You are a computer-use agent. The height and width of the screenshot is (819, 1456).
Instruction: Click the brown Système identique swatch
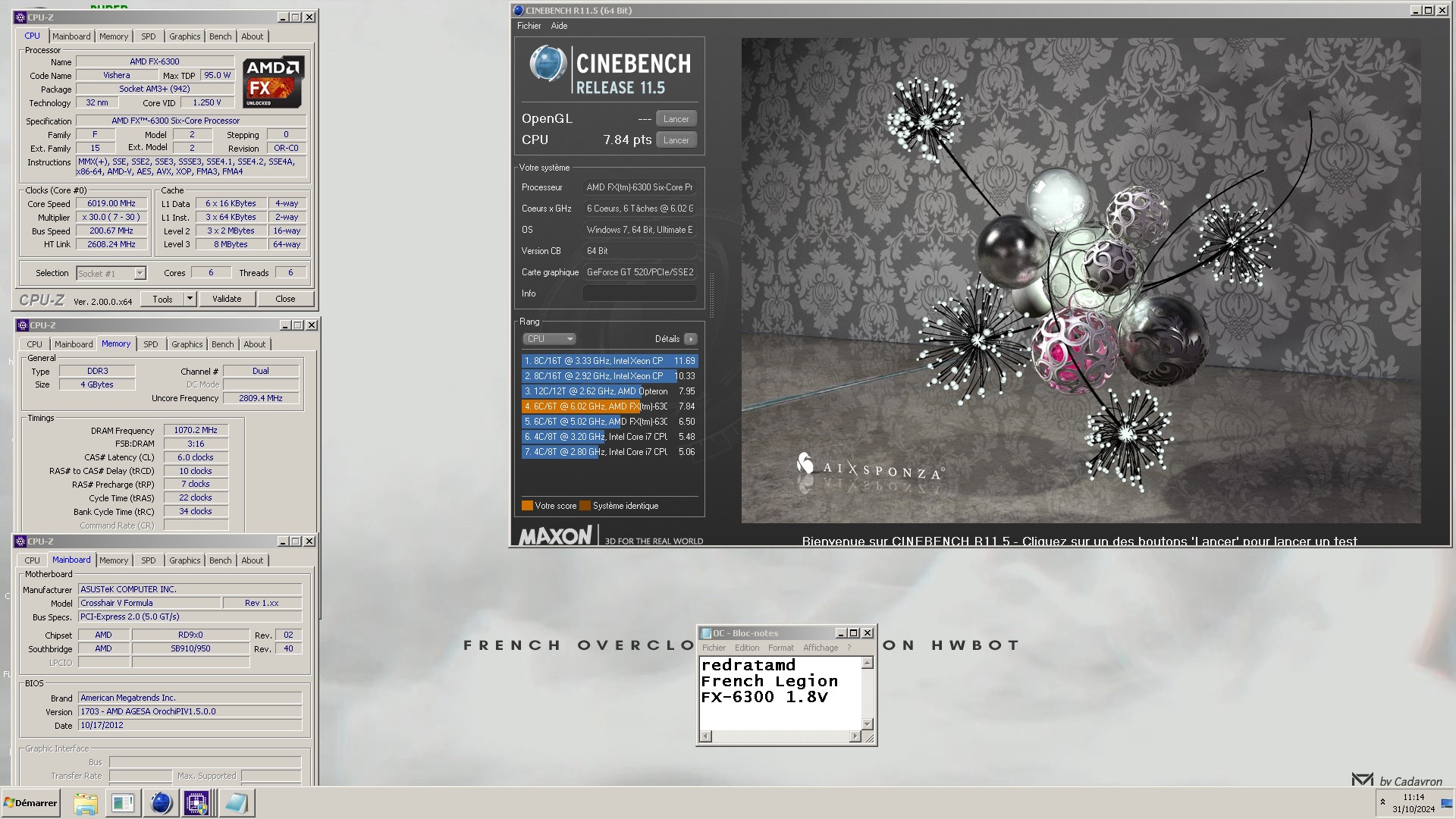coord(585,506)
